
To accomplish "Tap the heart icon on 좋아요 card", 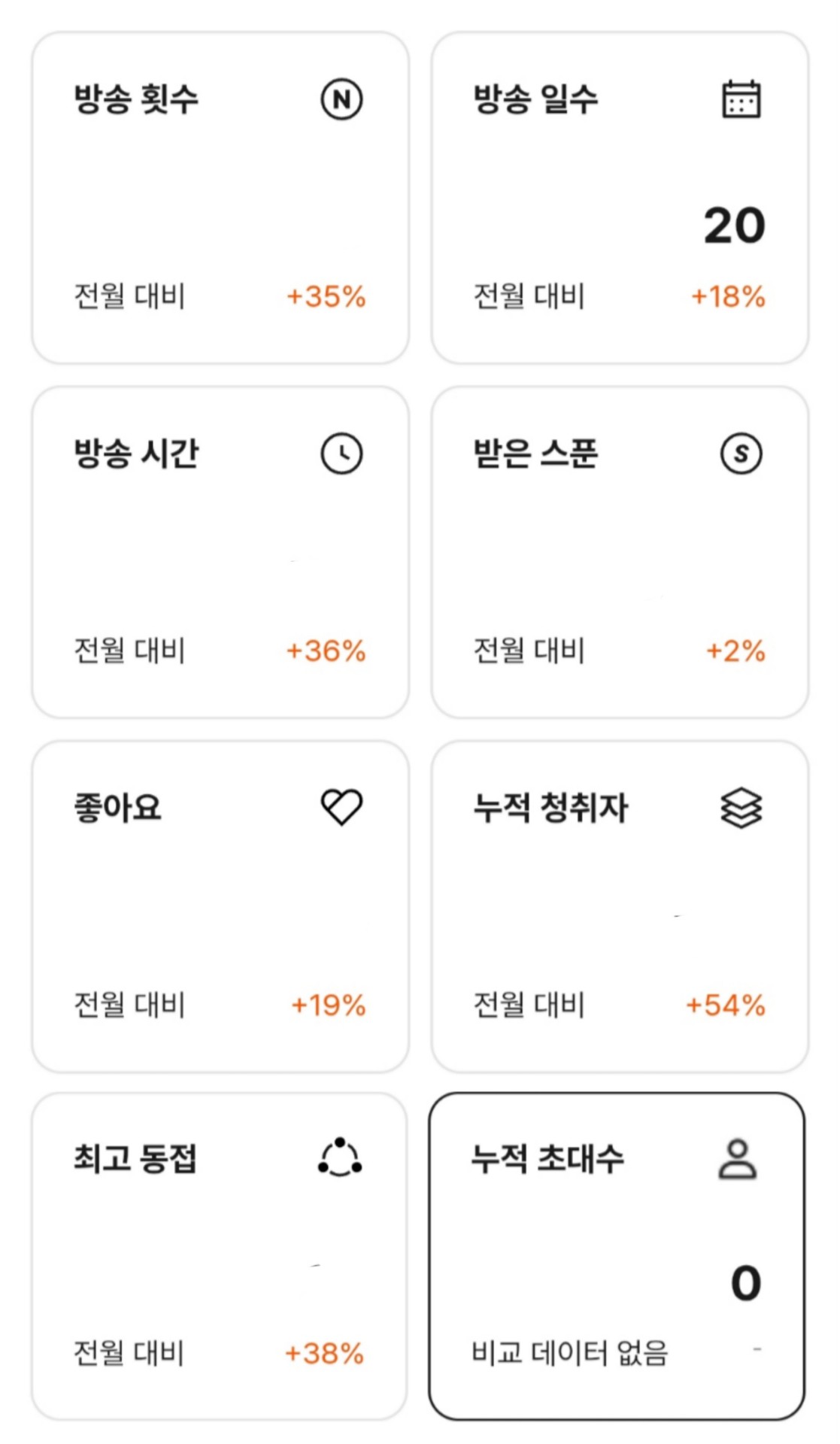I will pos(342,807).
